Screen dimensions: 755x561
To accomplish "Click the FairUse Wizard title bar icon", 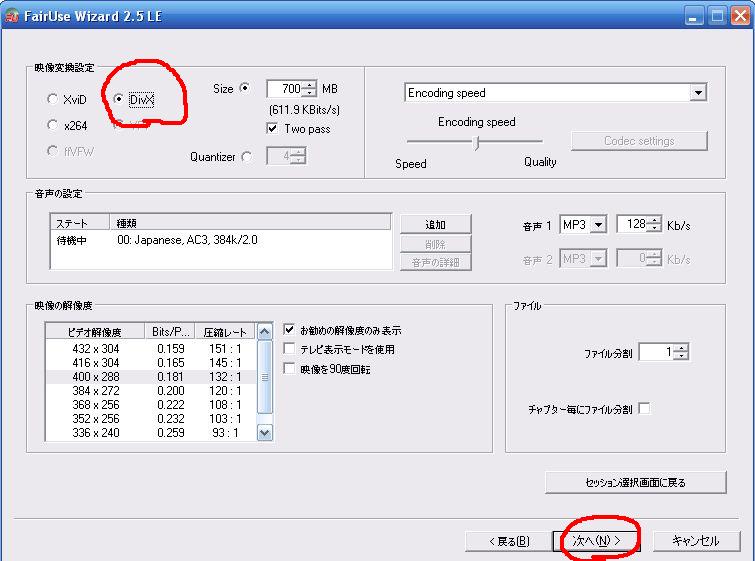I will coord(11,16).
